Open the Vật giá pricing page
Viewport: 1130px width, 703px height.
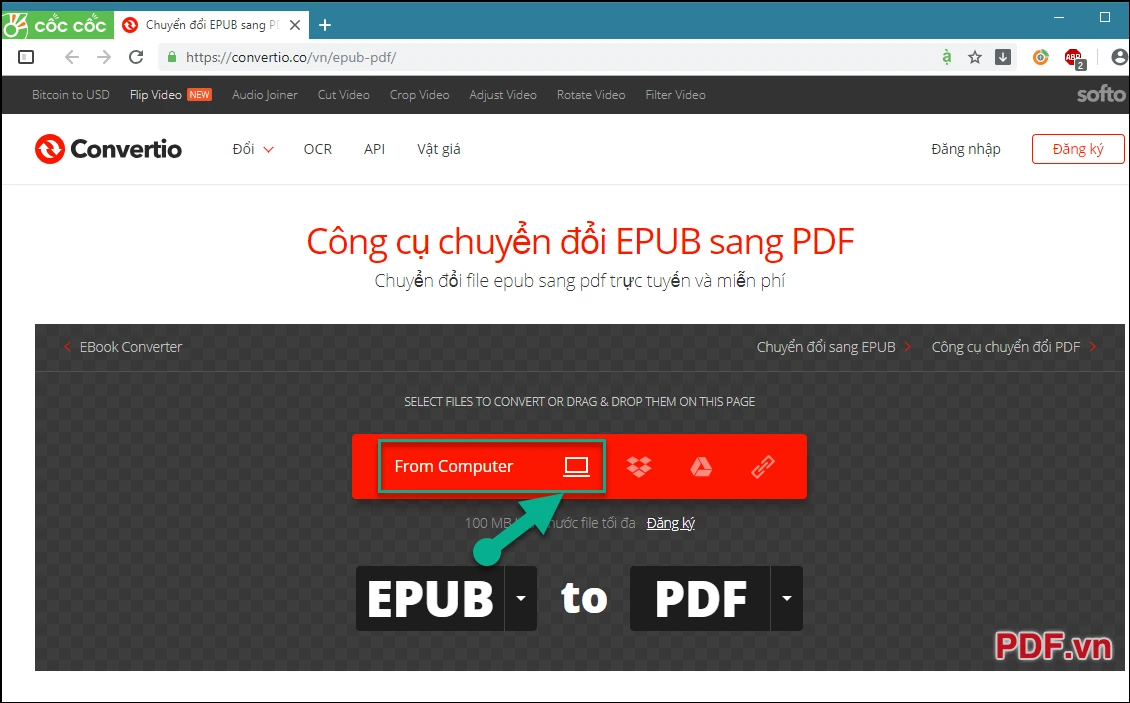(438, 149)
